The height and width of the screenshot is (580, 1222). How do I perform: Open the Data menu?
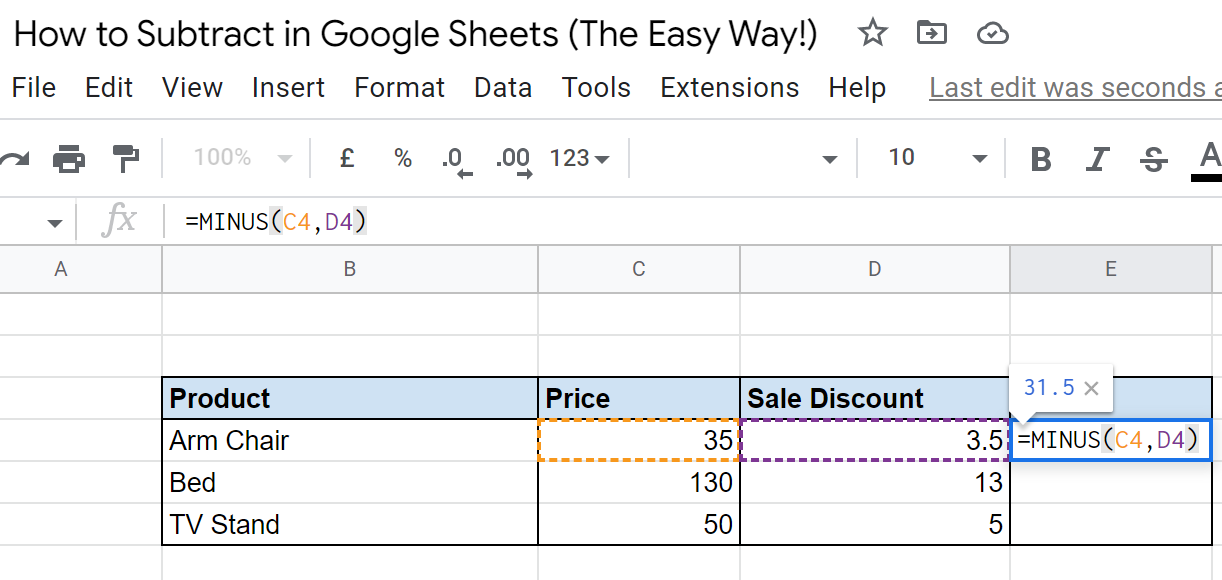pos(503,88)
